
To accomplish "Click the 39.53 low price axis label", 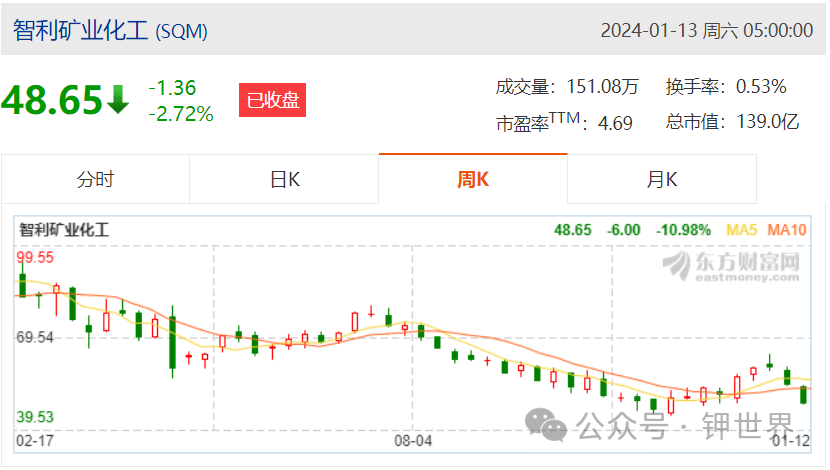I will tap(35, 417).
